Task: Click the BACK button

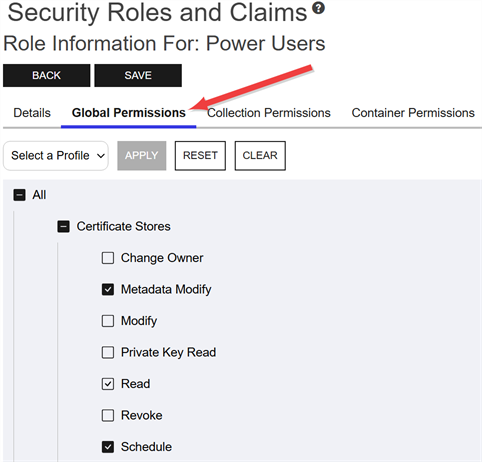Action: tap(47, 76)
